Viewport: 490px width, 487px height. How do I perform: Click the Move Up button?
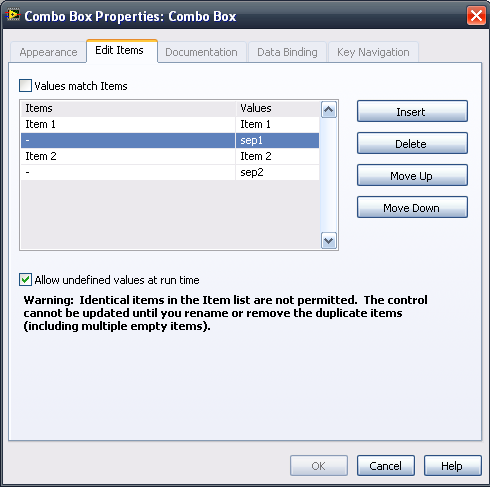412,175
